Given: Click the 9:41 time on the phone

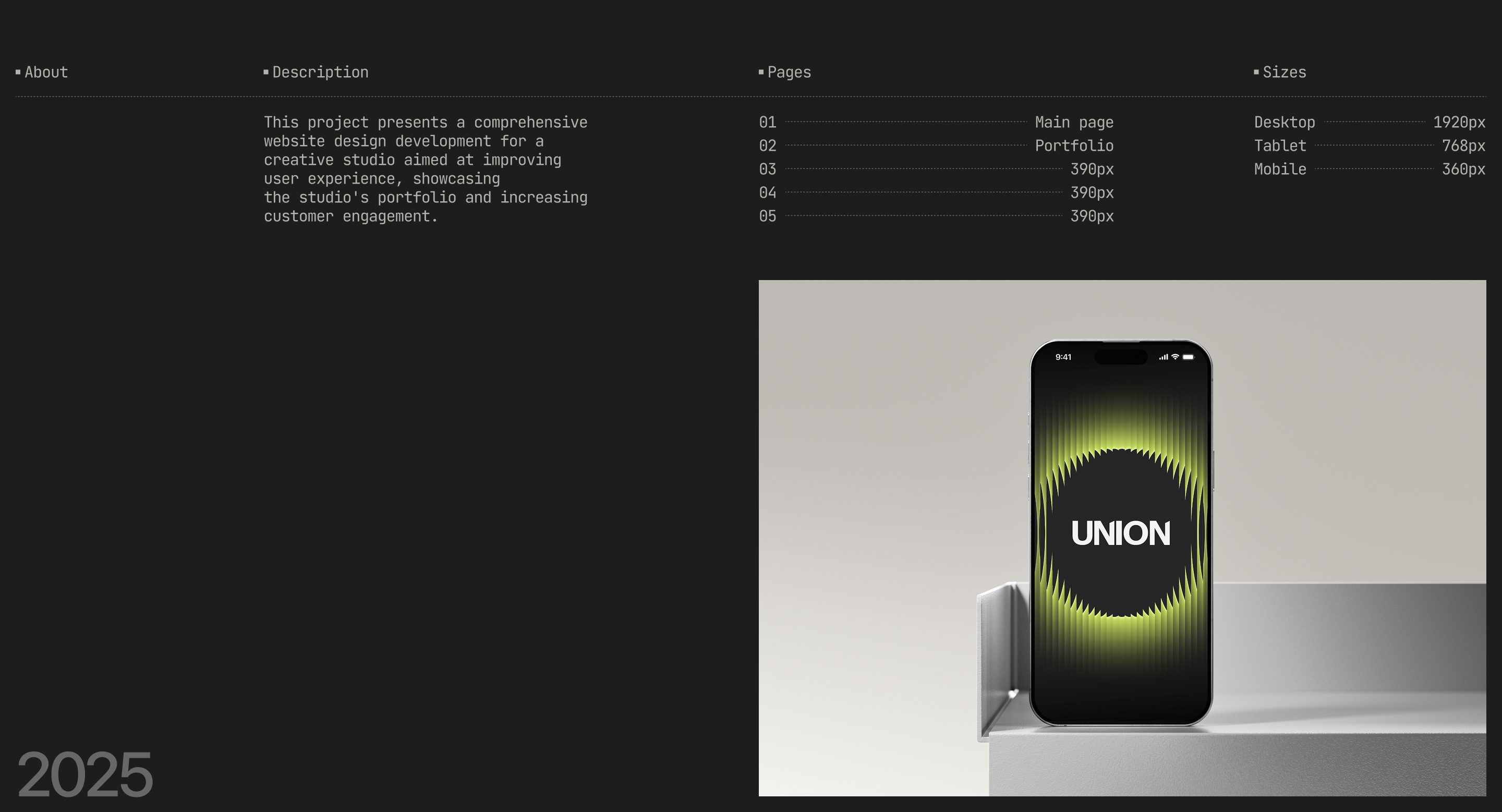Looking at the screenshot, I should coord(1063,357).
